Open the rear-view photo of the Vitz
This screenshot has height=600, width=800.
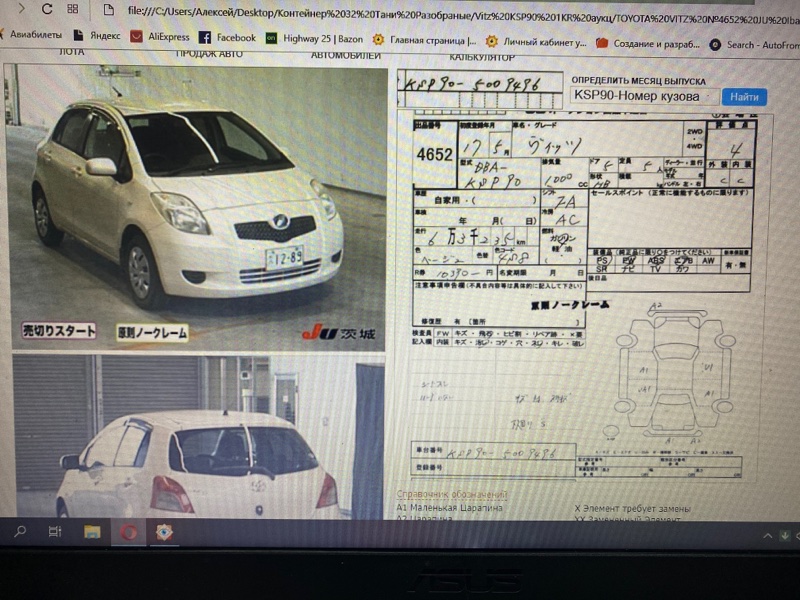(198, 437)
